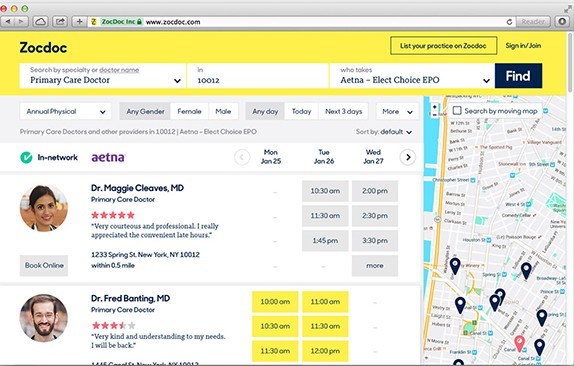The width and height of the screenshot is (574, 366).
Task: Select the Any Gender filter
Action: 145,111
